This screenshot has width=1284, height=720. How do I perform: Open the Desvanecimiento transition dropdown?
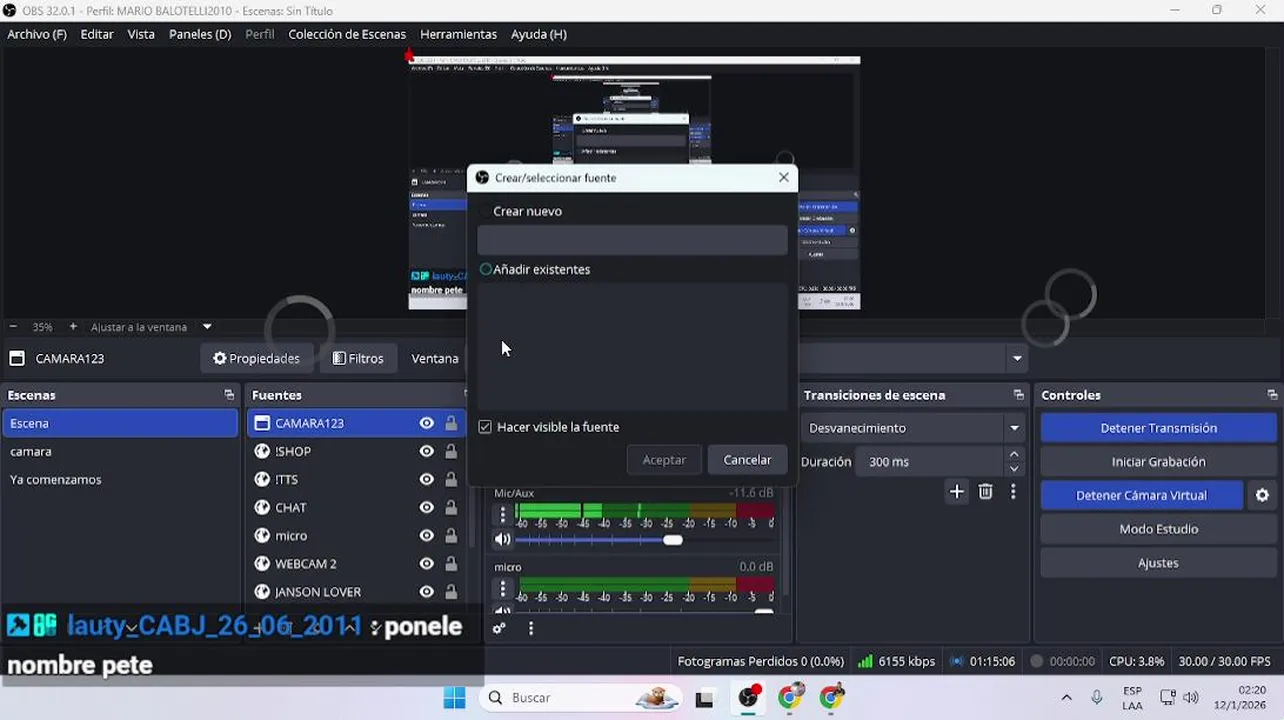pyautogui.click(x=913, y=428)
